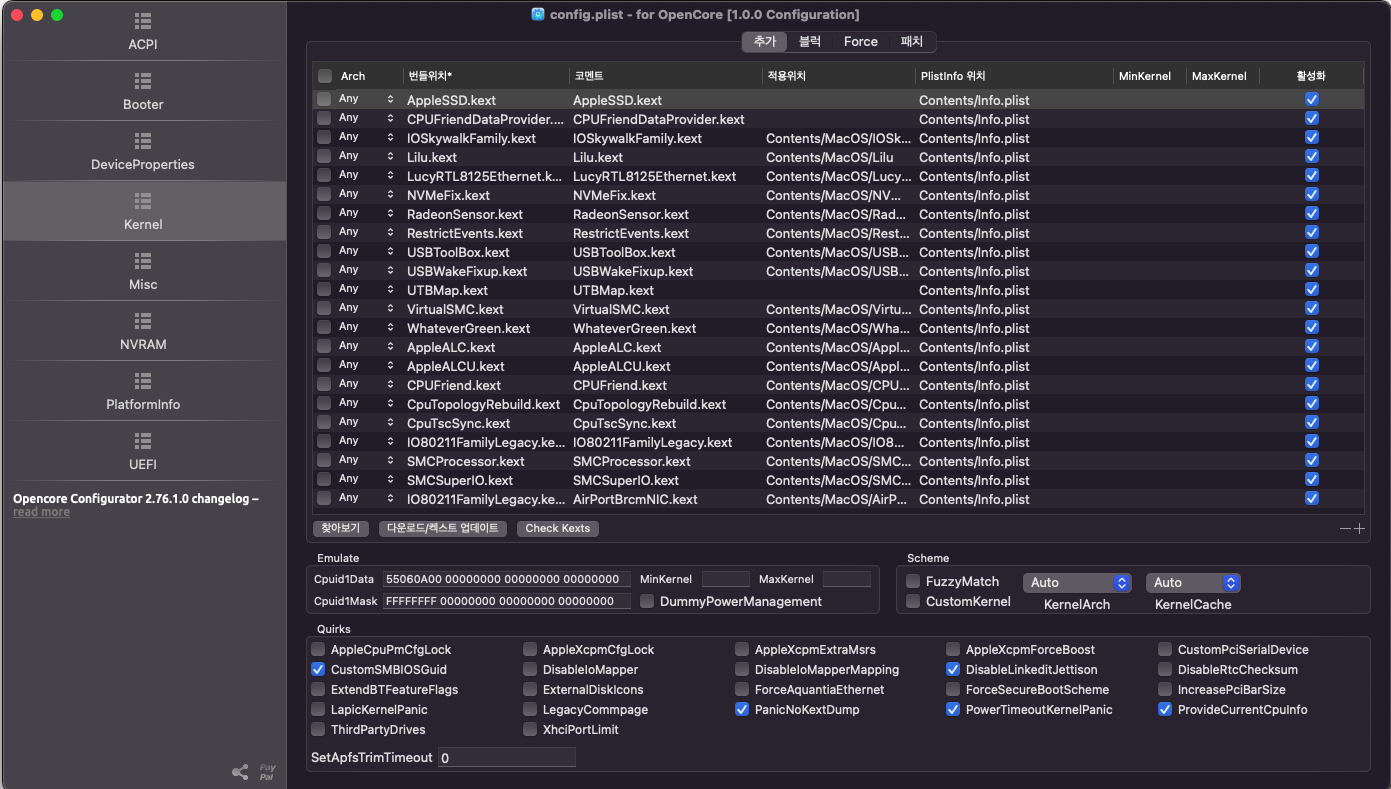Screen dimensions: 1391x789
Task: Switch to the 패치 tab
Action: pyautogui.click(x=912, y=41)
